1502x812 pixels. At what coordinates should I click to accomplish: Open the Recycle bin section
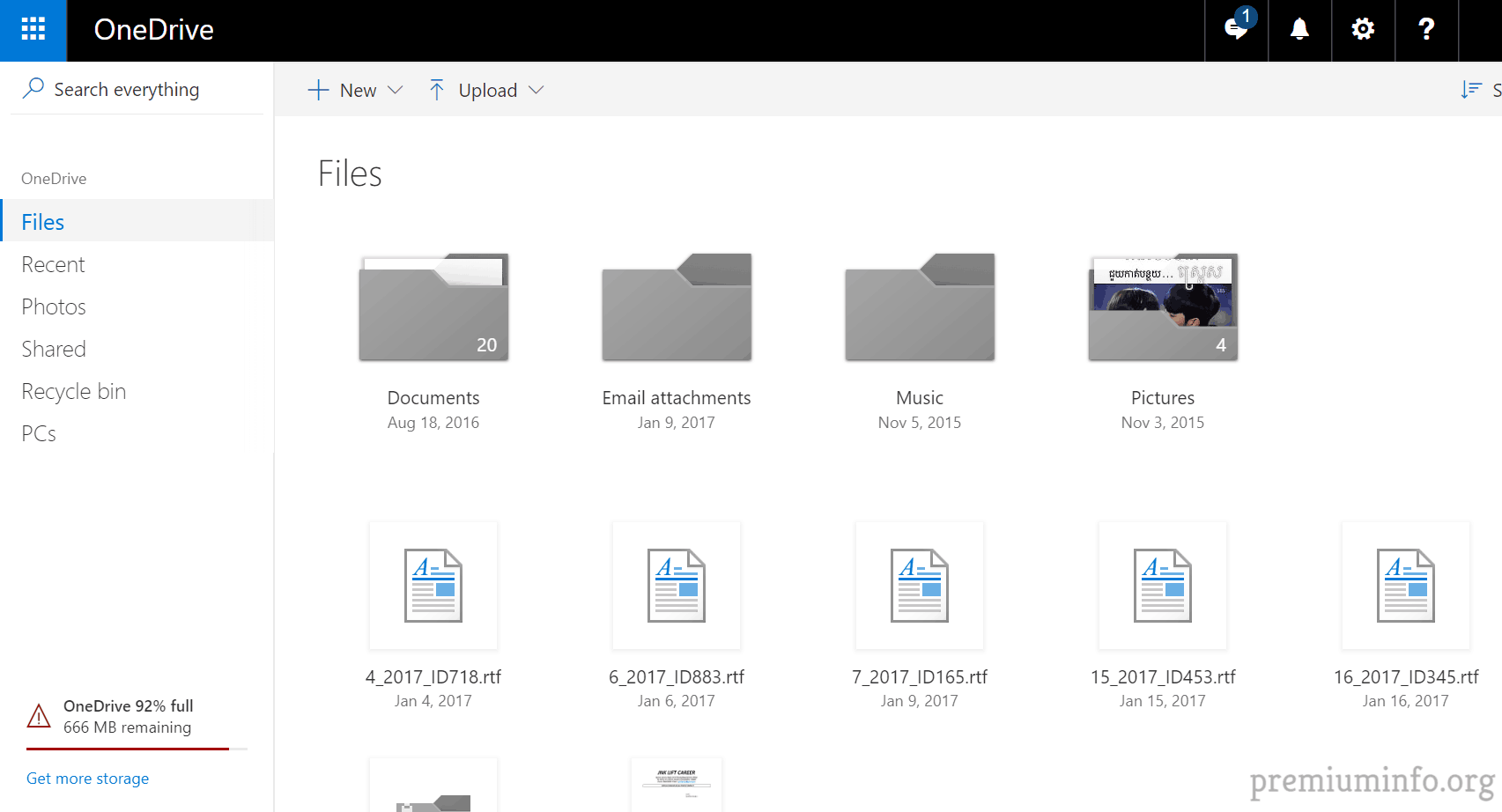coord(74,391)
